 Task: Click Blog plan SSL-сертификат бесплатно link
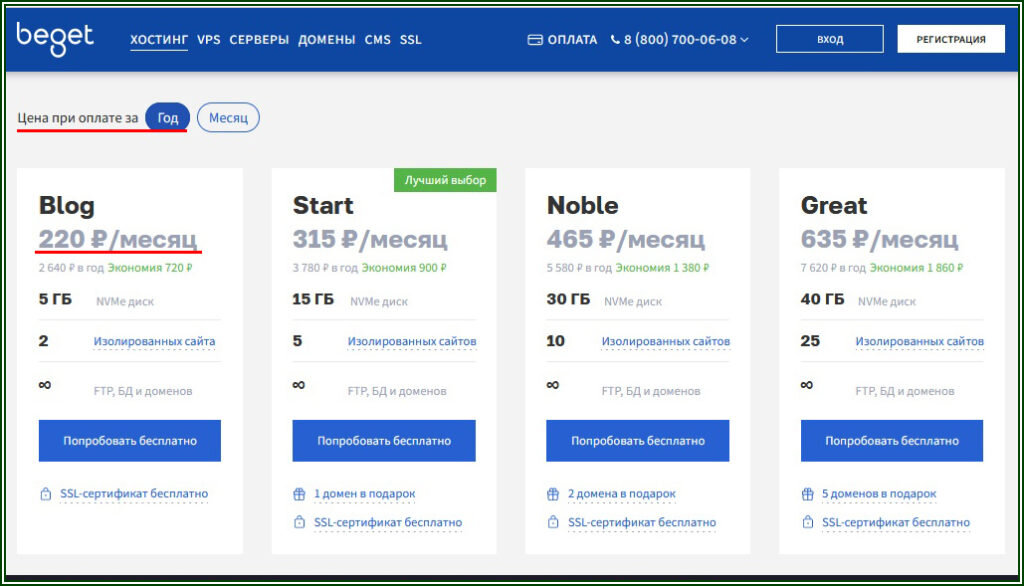[x=134, y=494]
